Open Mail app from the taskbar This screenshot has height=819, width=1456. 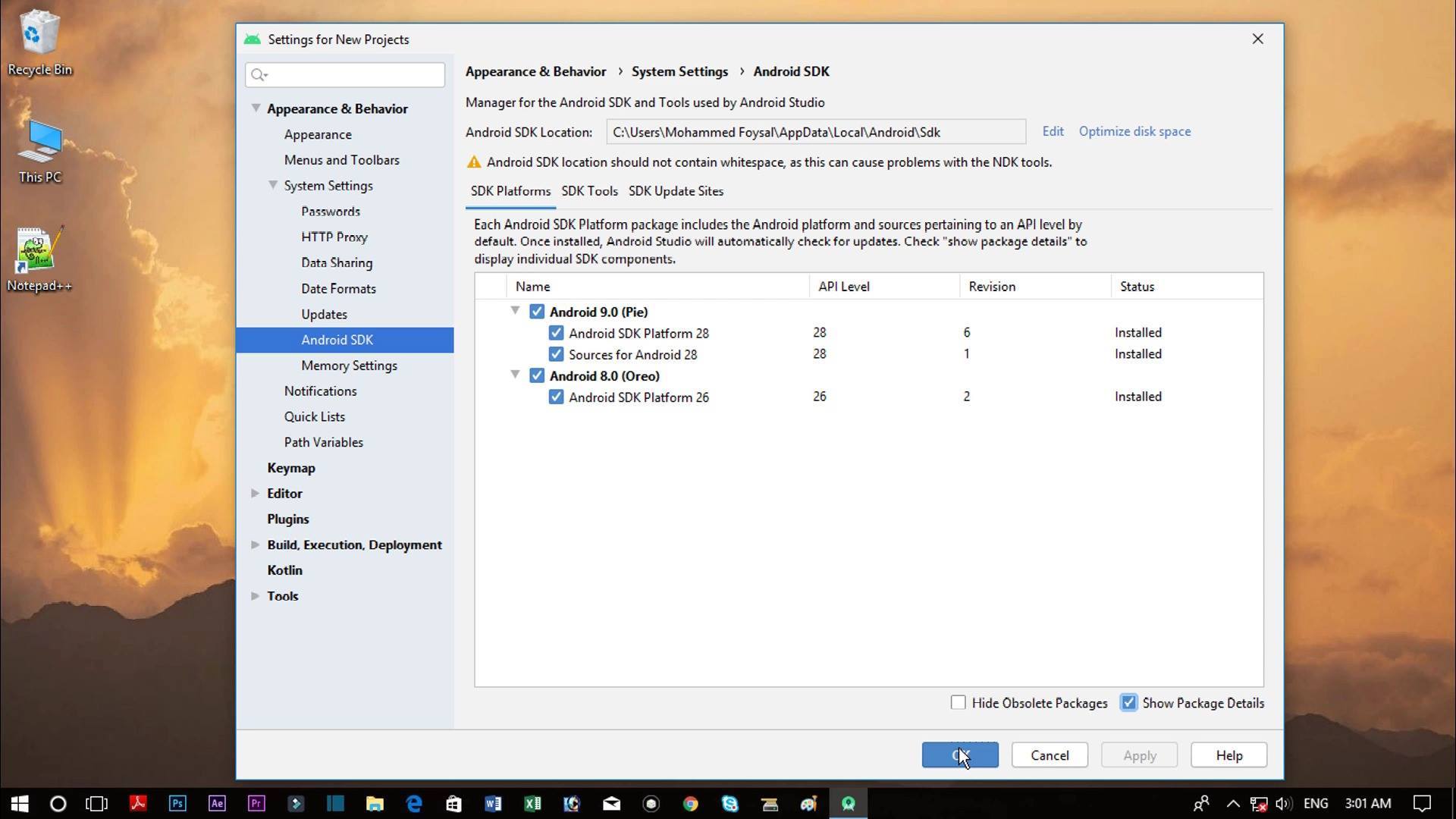[x=611, y=803]
